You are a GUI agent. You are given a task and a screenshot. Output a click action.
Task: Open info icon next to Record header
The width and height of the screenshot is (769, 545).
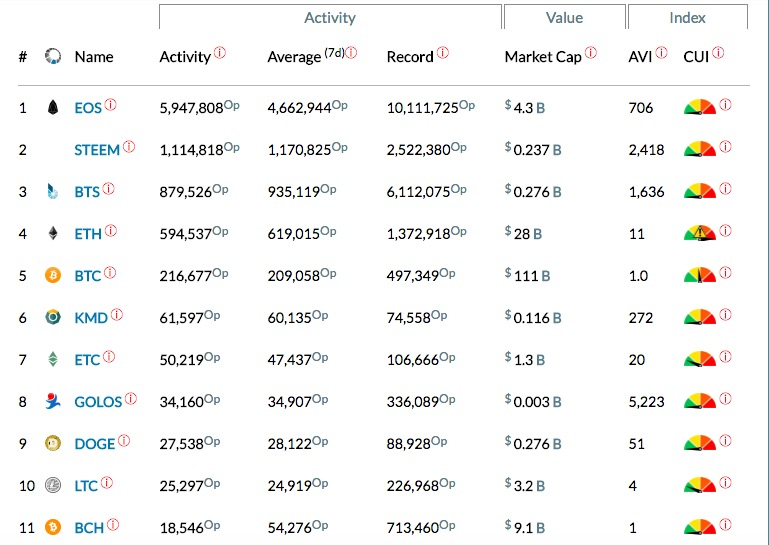tap(442, 52)
